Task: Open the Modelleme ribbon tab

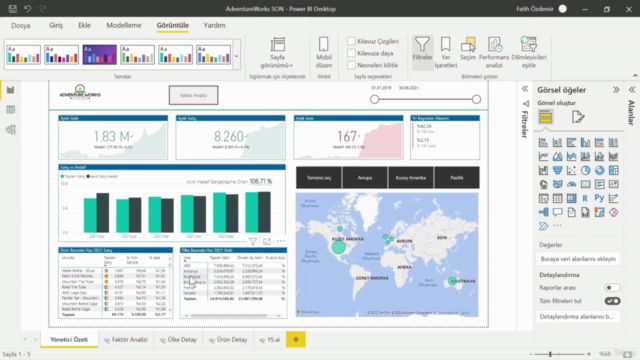Action: (x=124, y=25)
